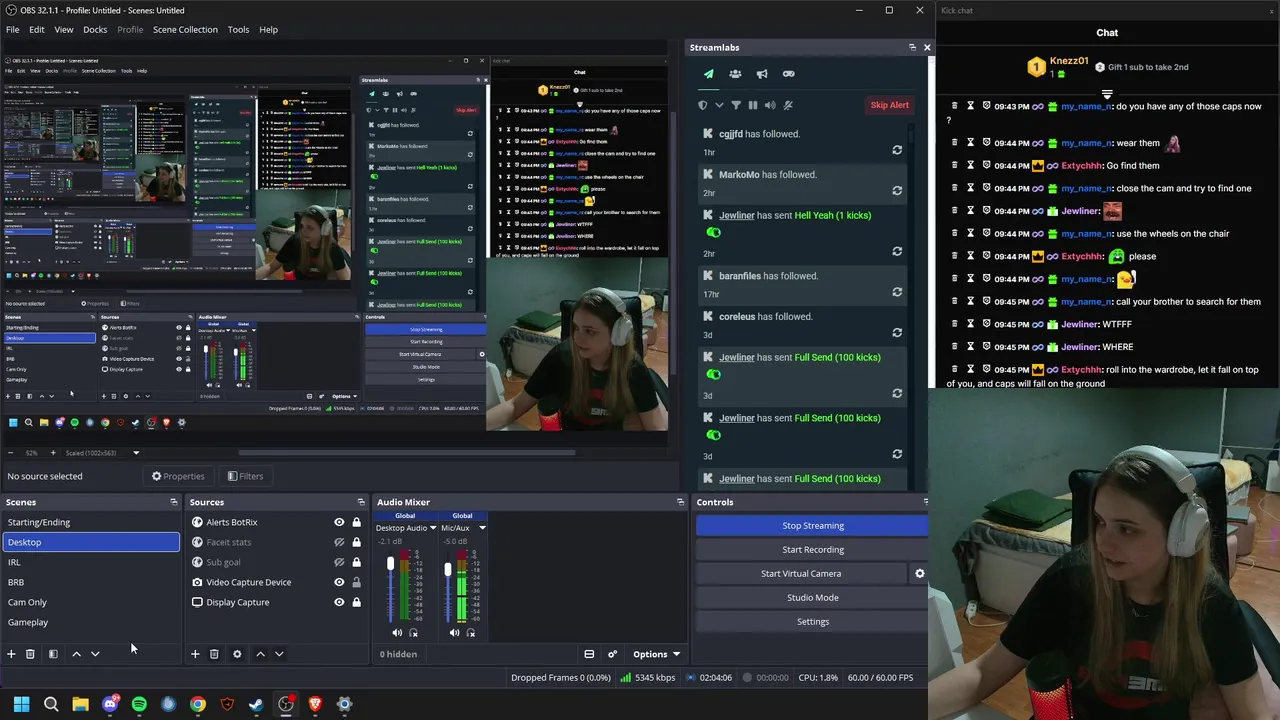Open Streamlabs recent events paper-plane tab
This screenshot has width=1280, height=720.
[x=709, y=73]
